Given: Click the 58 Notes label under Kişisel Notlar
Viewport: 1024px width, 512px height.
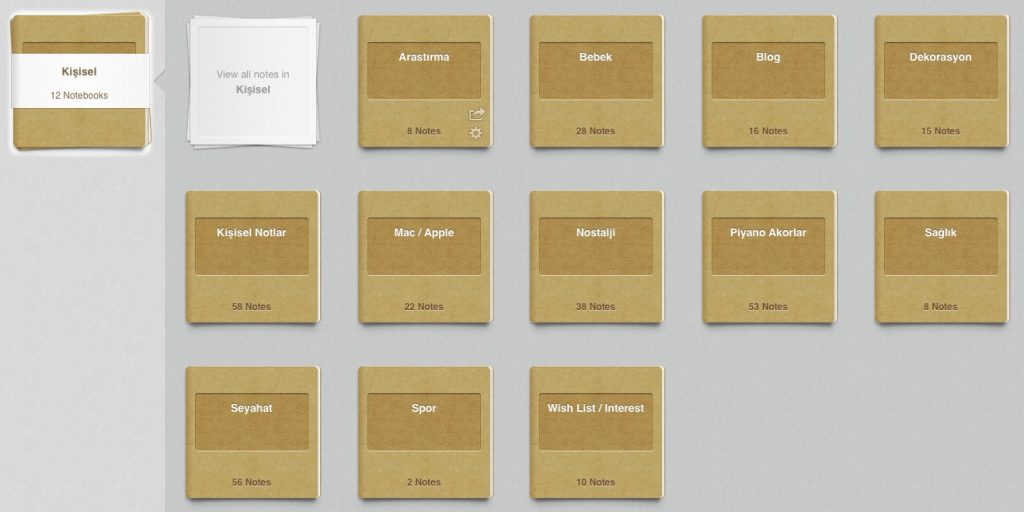Looking at the screenshot, I should pyautogui.click(x=251, y=307).
